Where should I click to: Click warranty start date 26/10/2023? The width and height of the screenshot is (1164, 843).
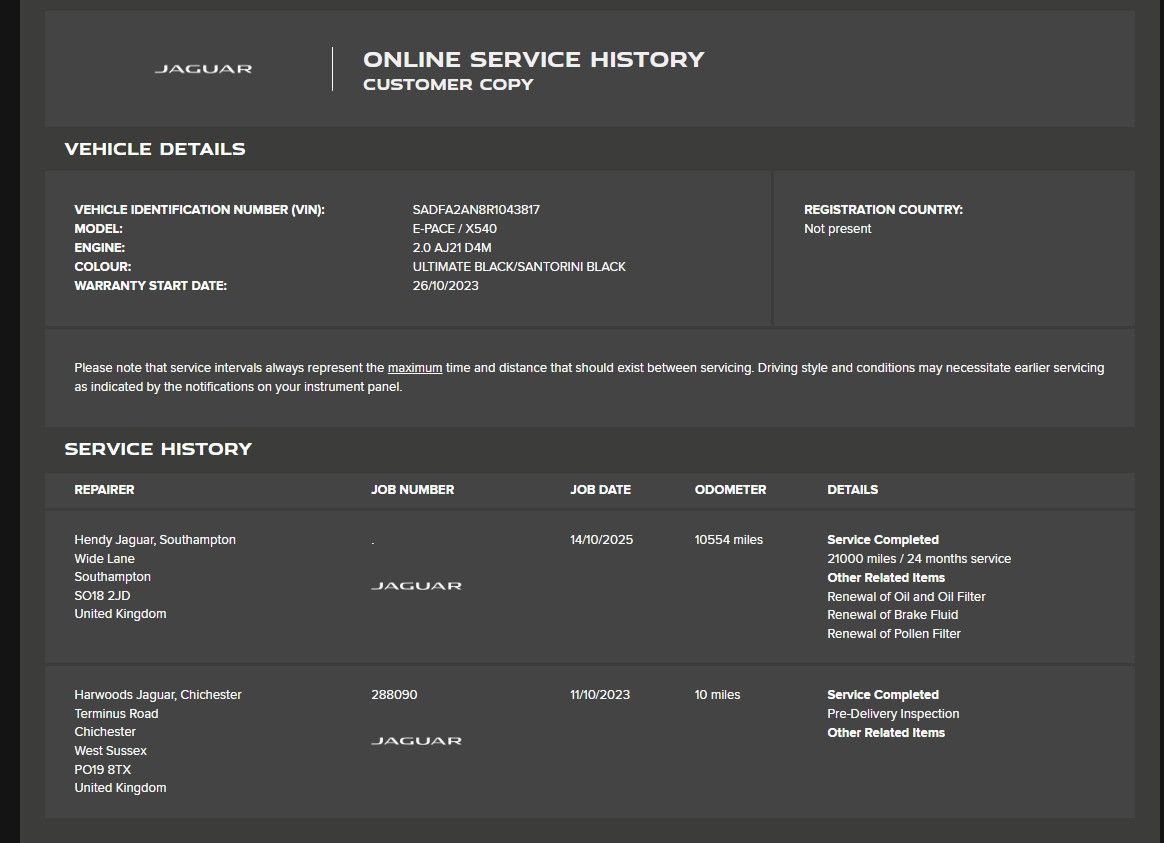[x=445, y=286]
